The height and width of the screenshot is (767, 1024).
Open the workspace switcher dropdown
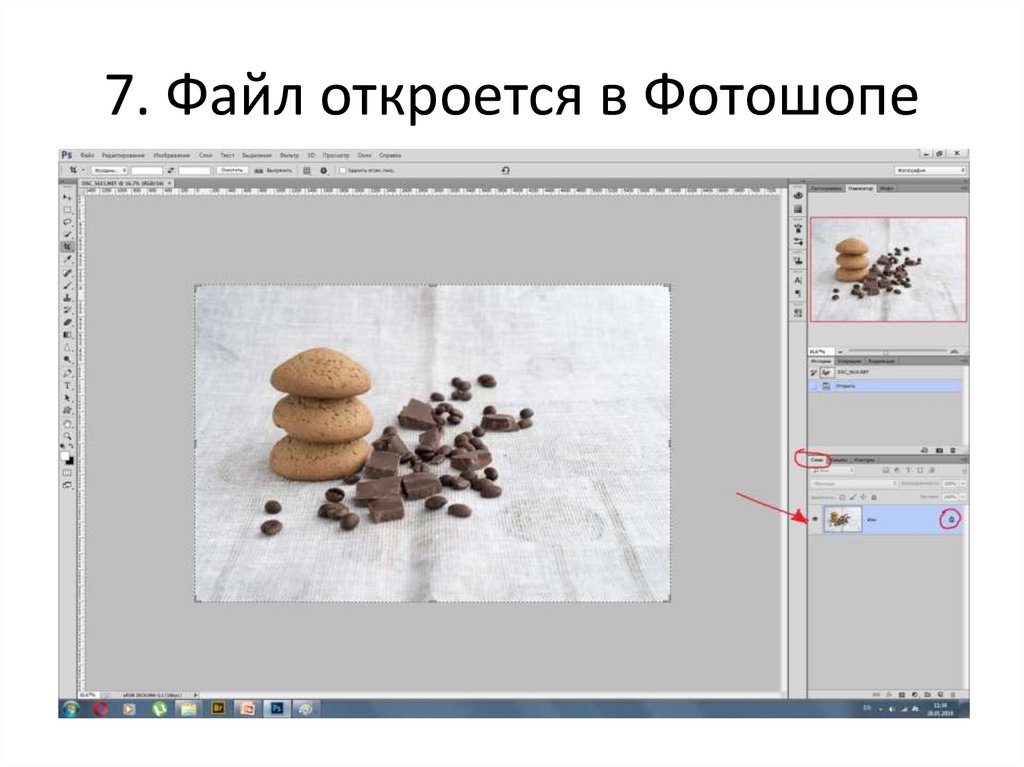click(x=930, y=170)
